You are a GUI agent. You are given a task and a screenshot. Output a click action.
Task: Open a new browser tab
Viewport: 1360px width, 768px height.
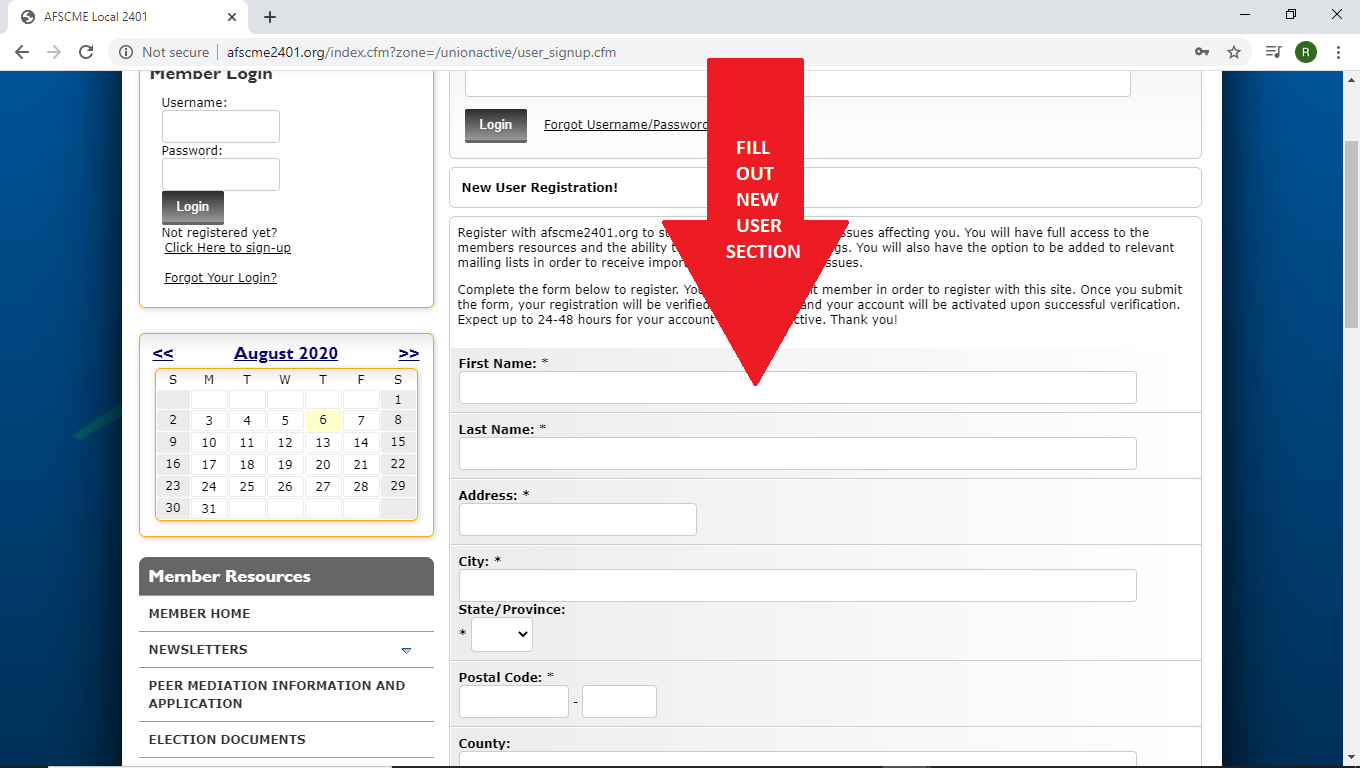(x=270, y=17)
